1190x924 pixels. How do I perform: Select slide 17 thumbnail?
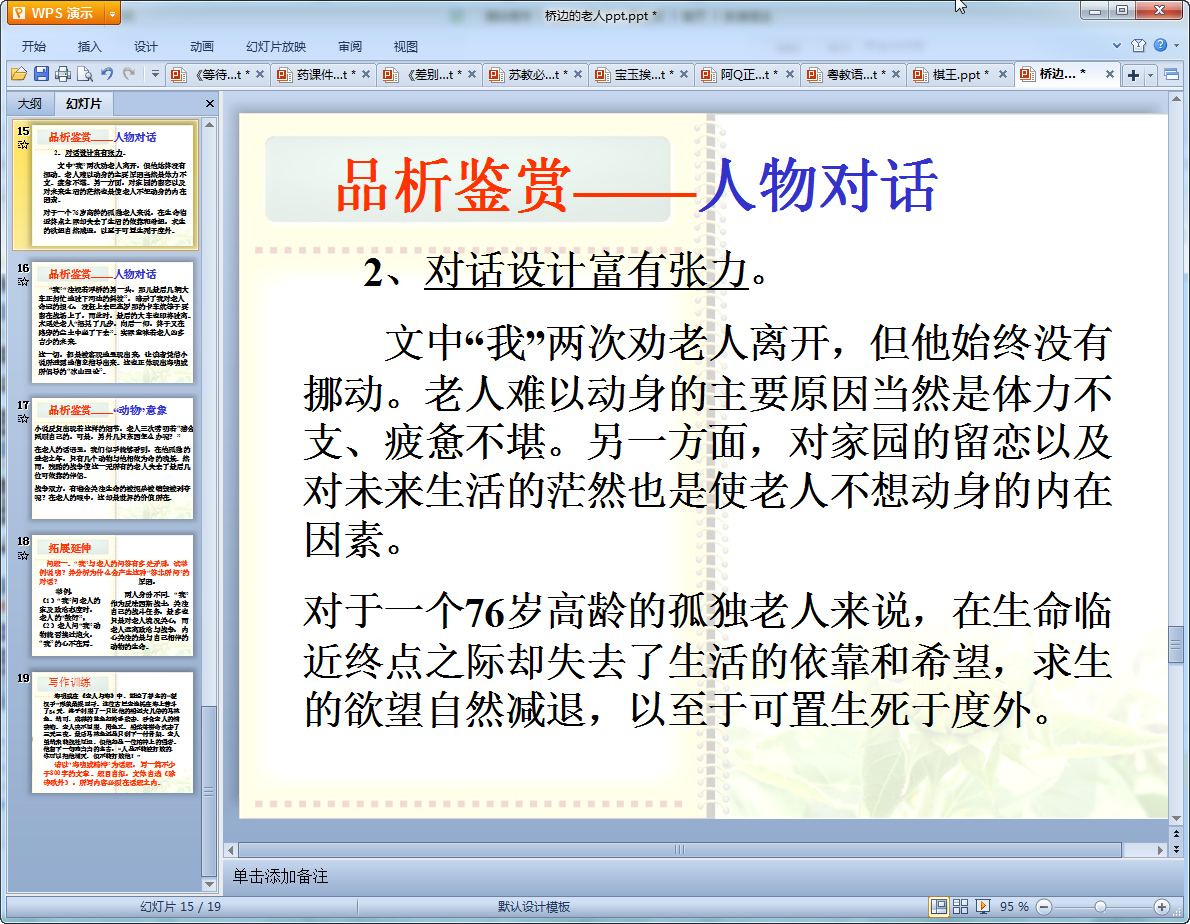click(113, 458)
